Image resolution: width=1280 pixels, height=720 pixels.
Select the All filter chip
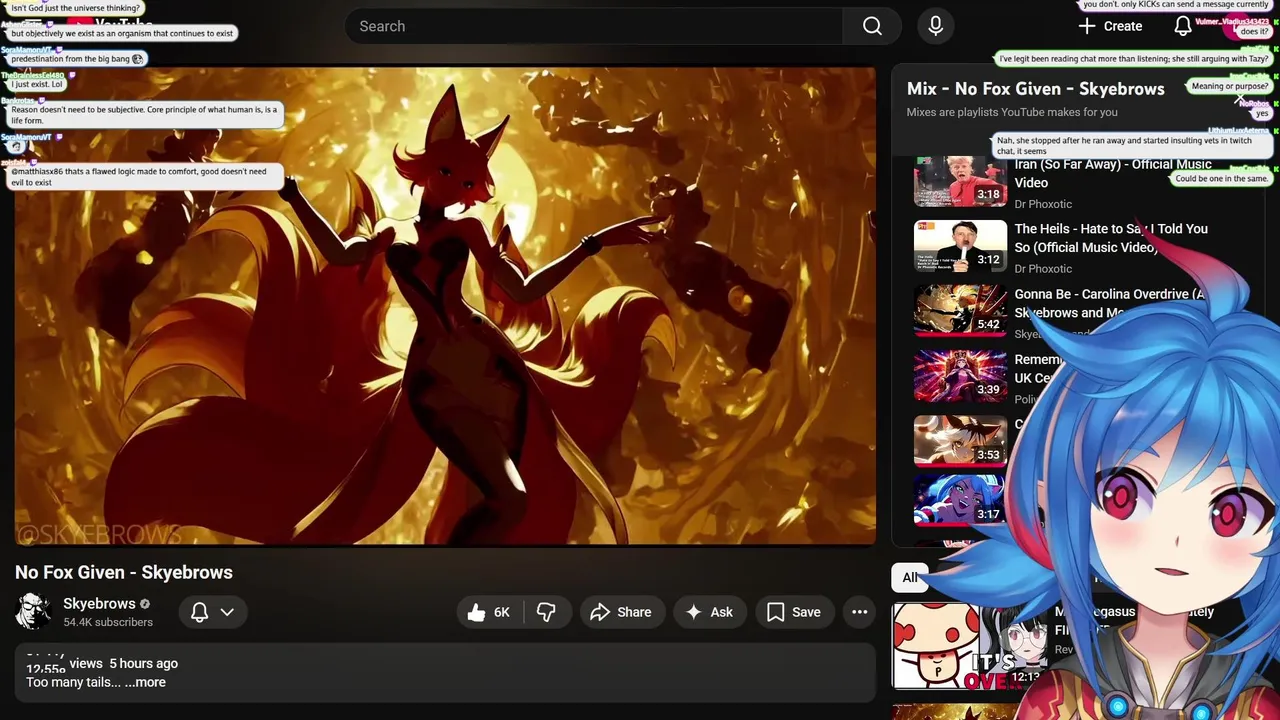coord(910,577)
